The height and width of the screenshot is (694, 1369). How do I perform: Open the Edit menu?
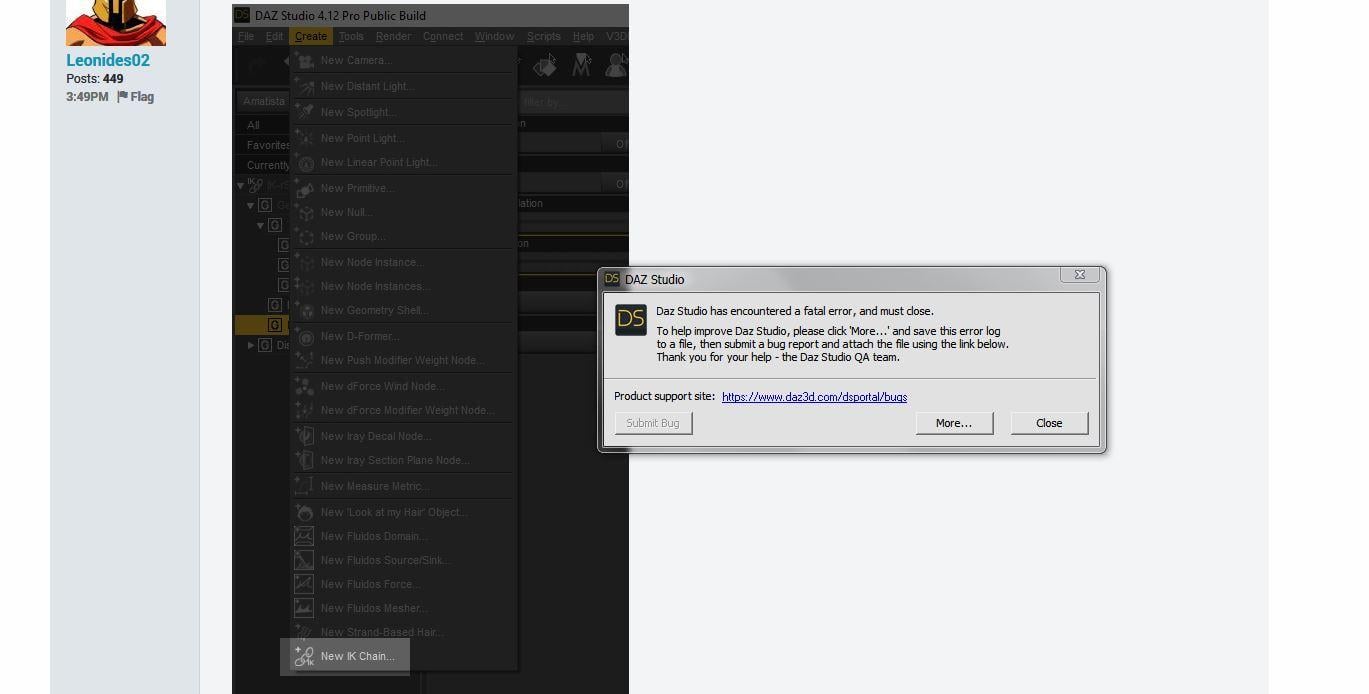tap(274, 36)
